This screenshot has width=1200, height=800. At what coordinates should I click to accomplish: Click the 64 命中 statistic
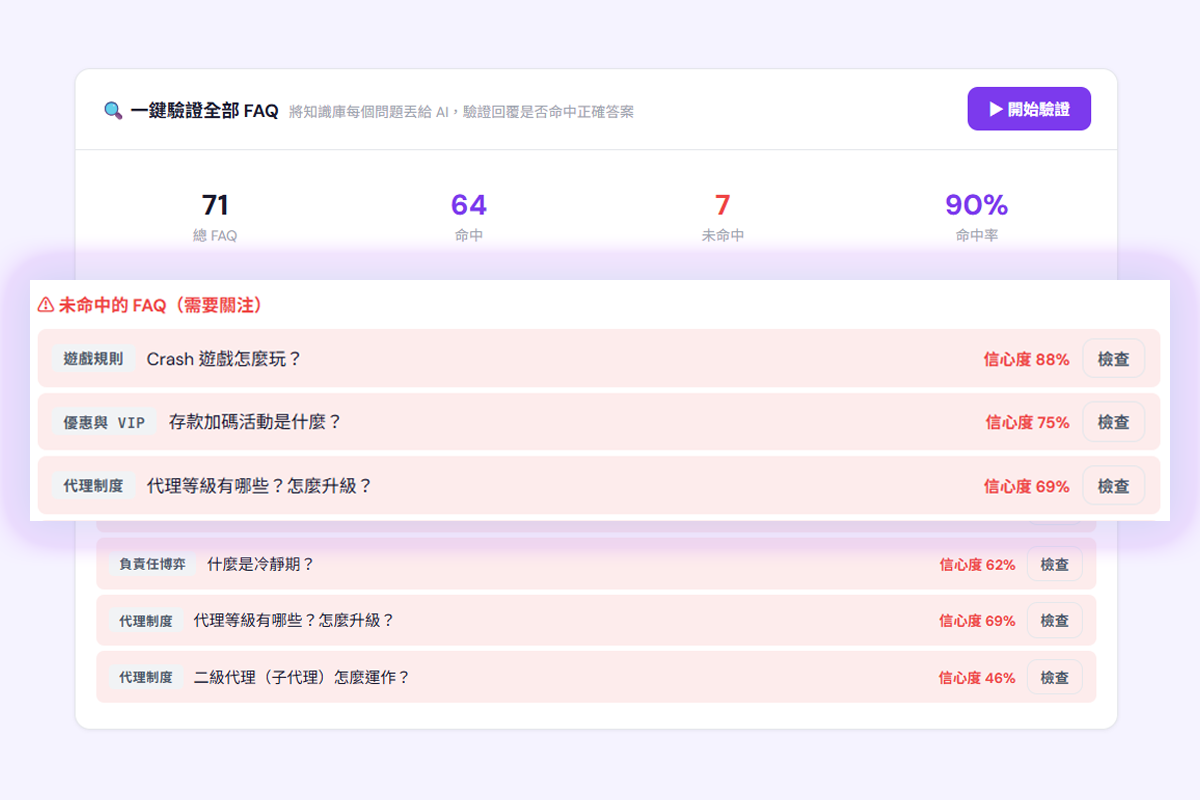(468, 217)
